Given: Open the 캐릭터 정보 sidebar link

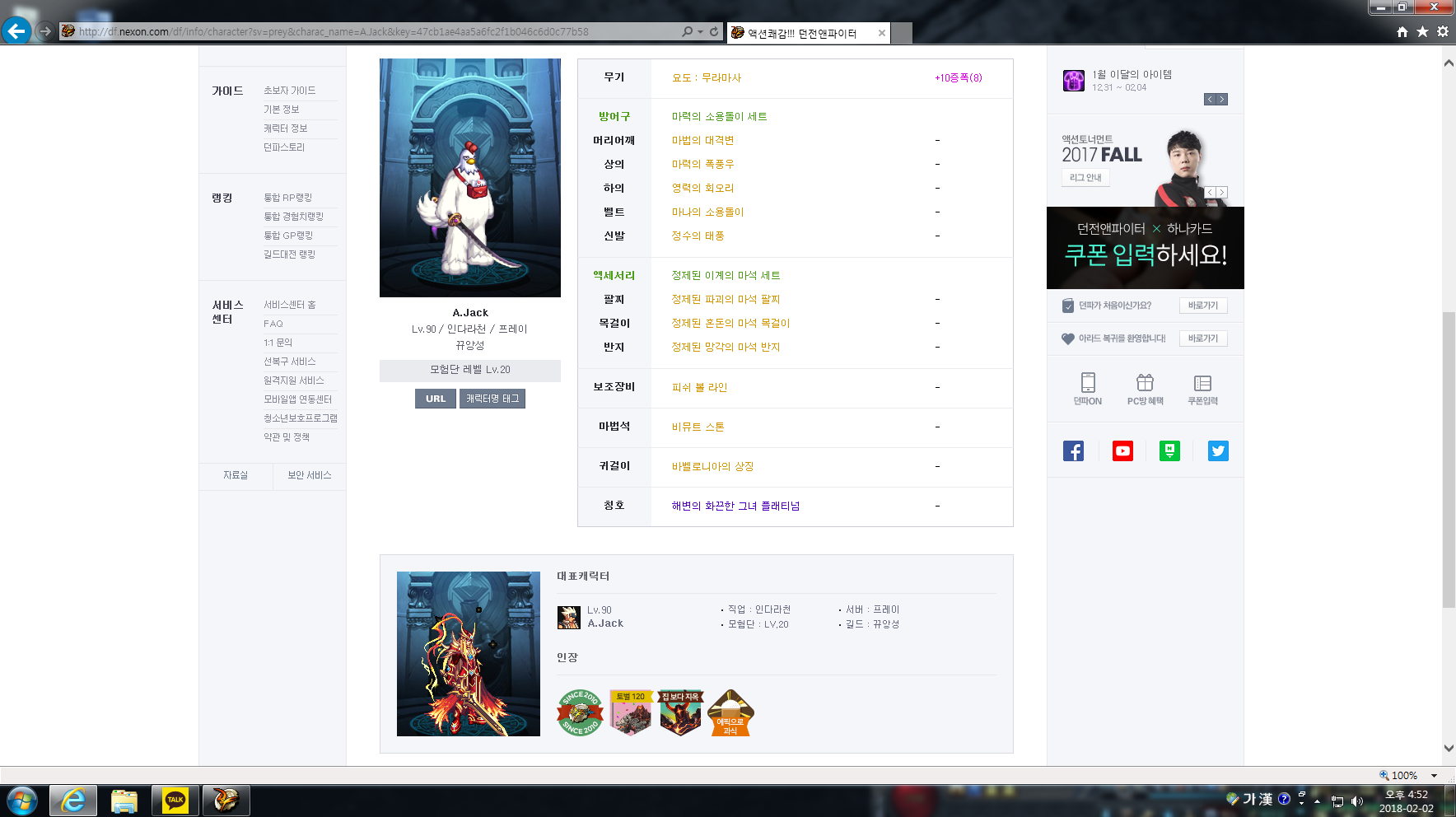Looking at the screenshot, I should 286,128.
